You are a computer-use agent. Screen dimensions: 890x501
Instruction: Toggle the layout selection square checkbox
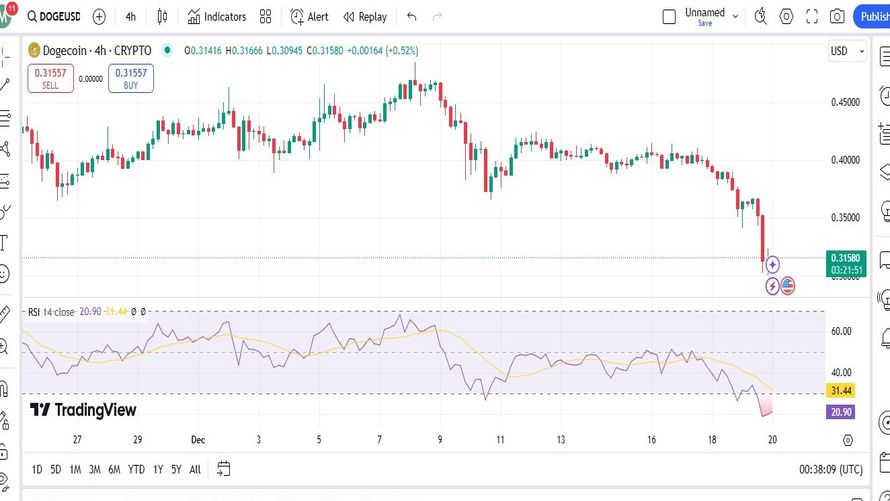[669, 16]
